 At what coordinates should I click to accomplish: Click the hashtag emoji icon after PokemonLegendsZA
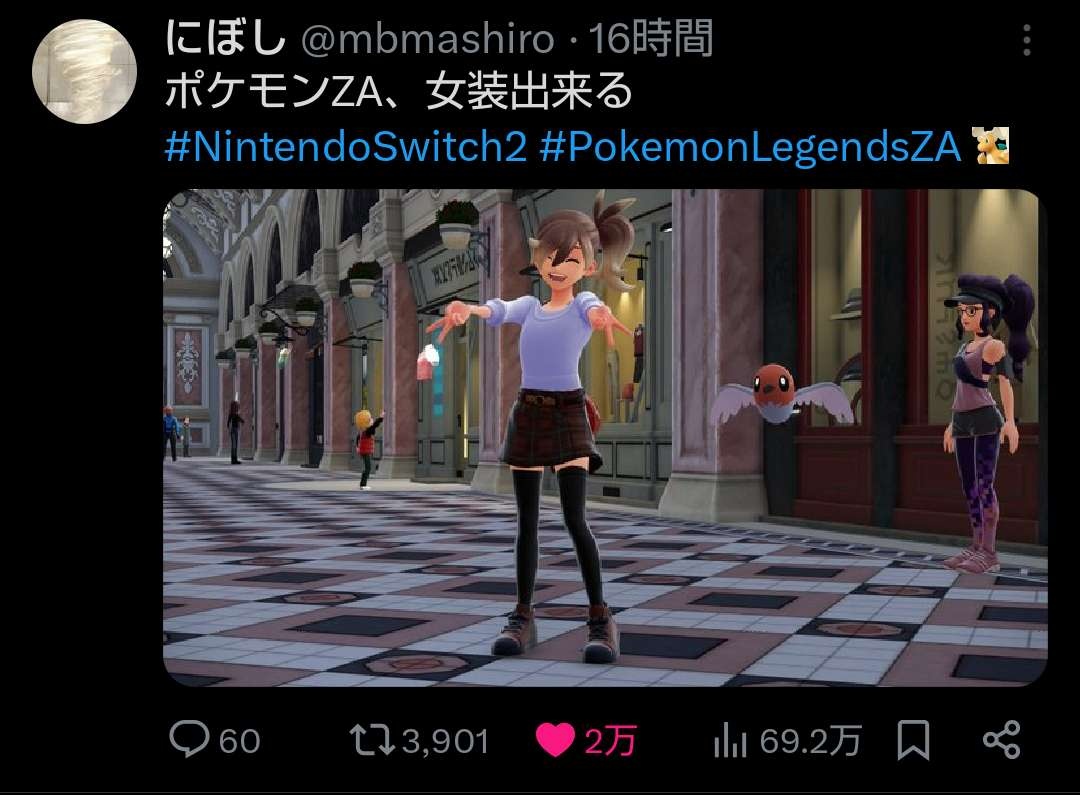click(990, 145)
